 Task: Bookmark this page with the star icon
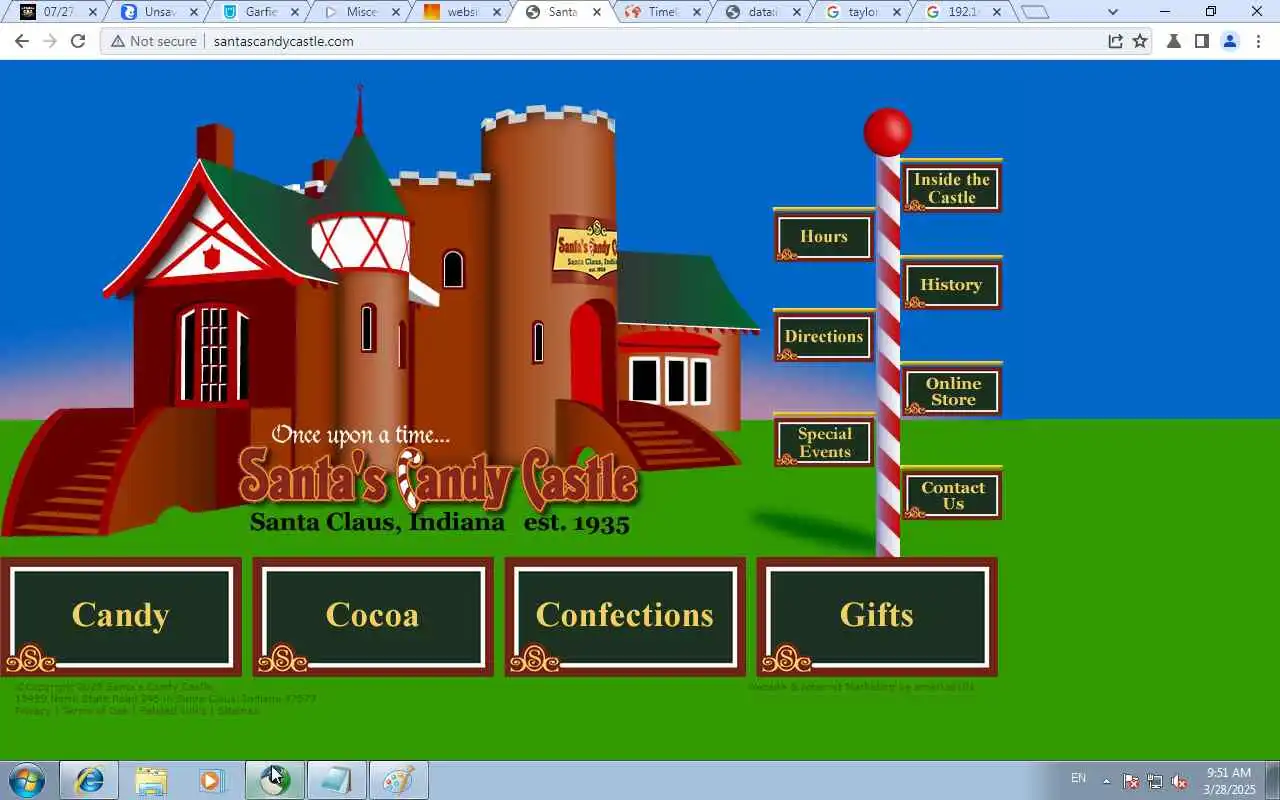(x=1140, y=41)
